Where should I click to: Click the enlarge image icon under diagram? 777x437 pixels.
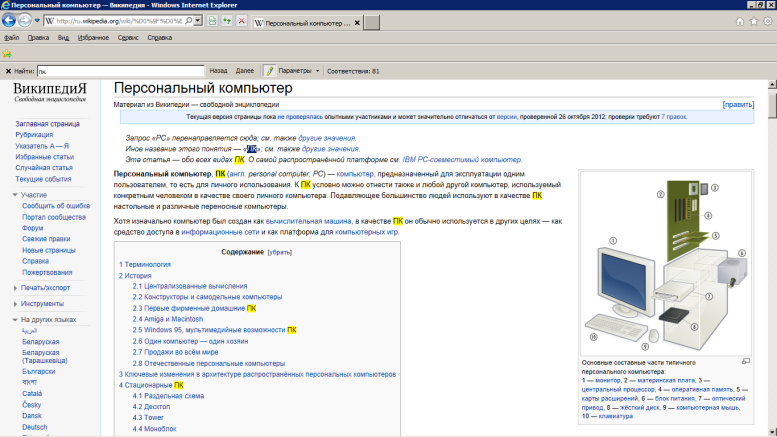coord(746,362)
